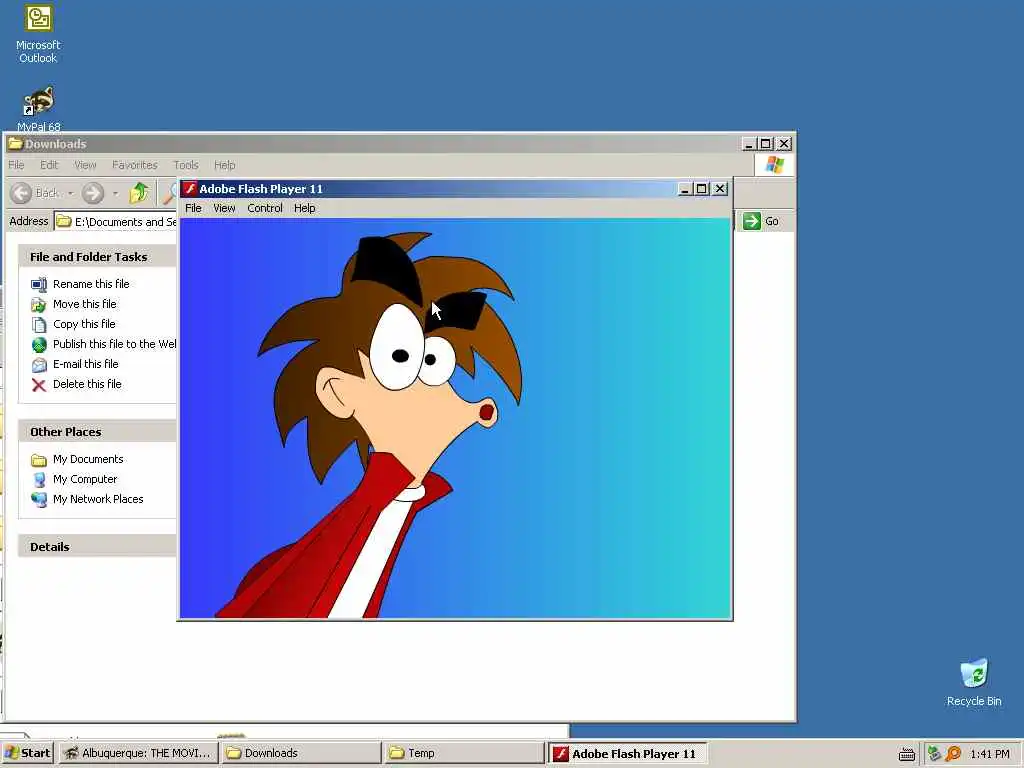The width and height of the screenshot is (1024, 768).
Task: Open My Network Places link
Action: click(98, 499)
